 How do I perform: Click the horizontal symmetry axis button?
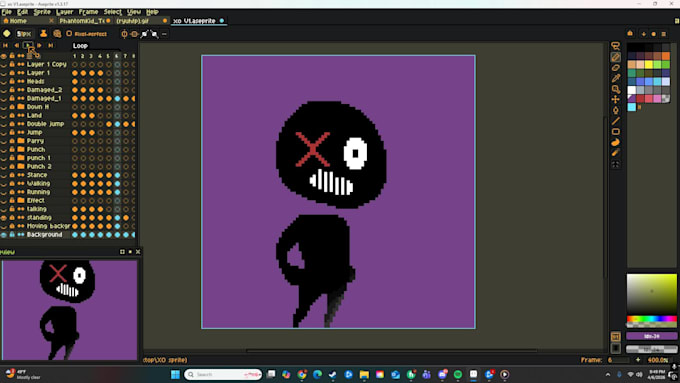click(134, 34)
